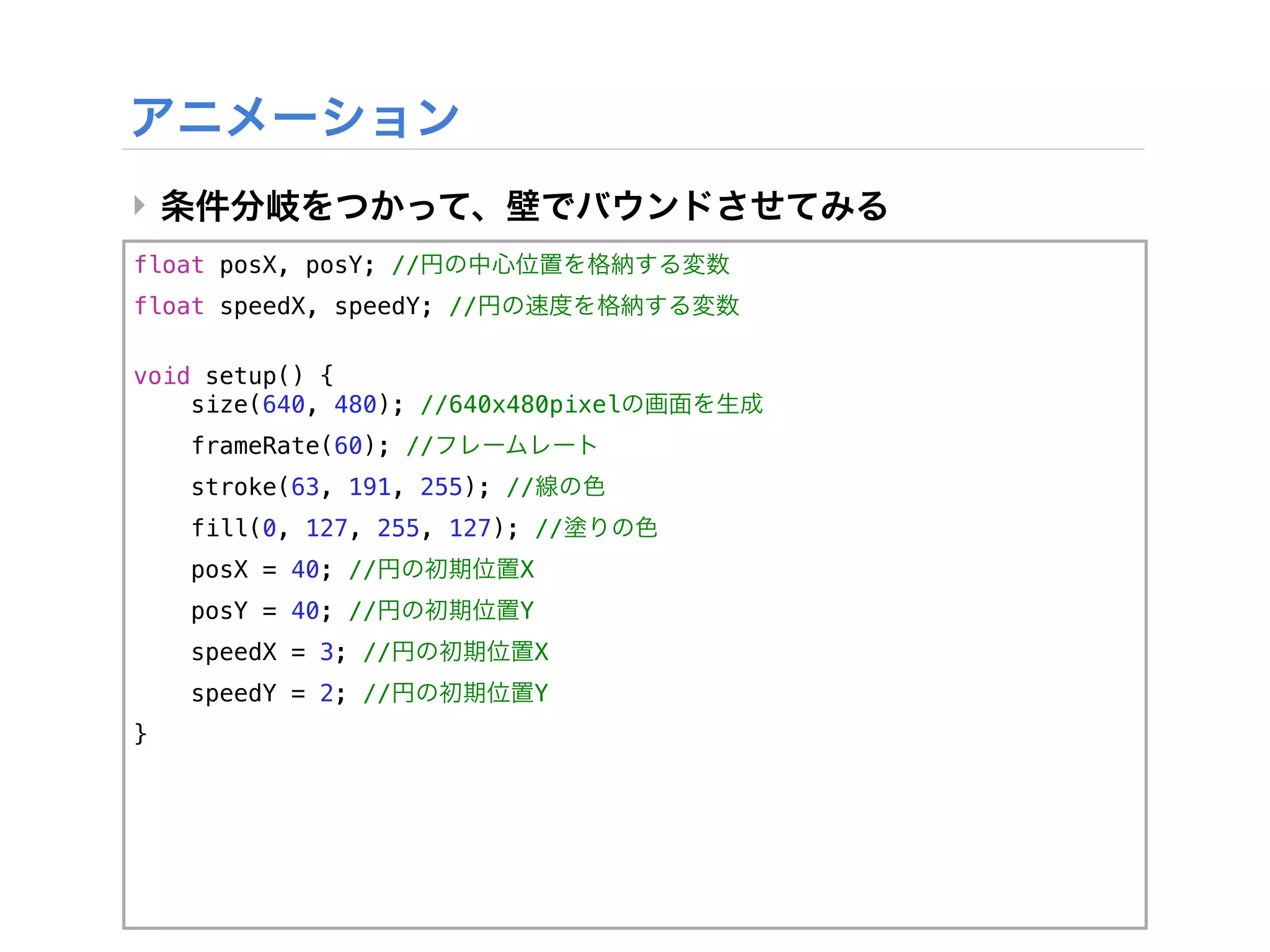Click the code 'speedX = 3;'
This screenshot has height=952, width=1270.
[x=269, y=652]
